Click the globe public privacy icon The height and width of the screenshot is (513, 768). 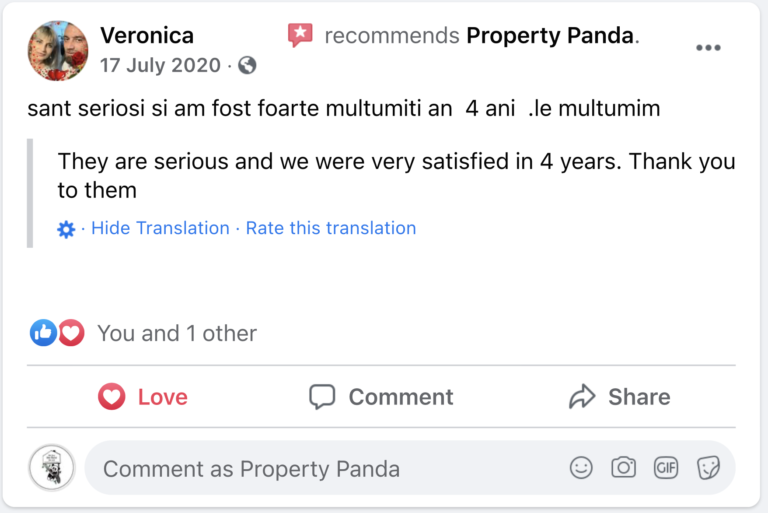(247, 66)
